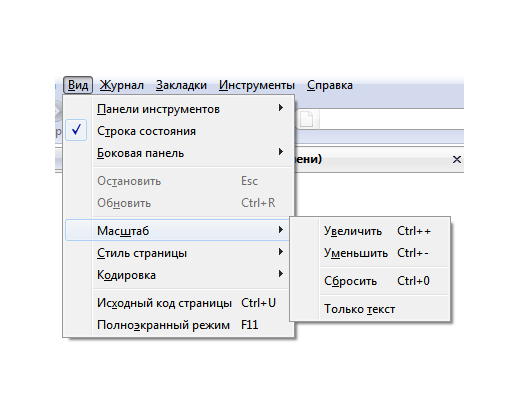Click the blank page icon in toolbar
This screenshot has height=417, width=530.
click(x=306, y=119)
